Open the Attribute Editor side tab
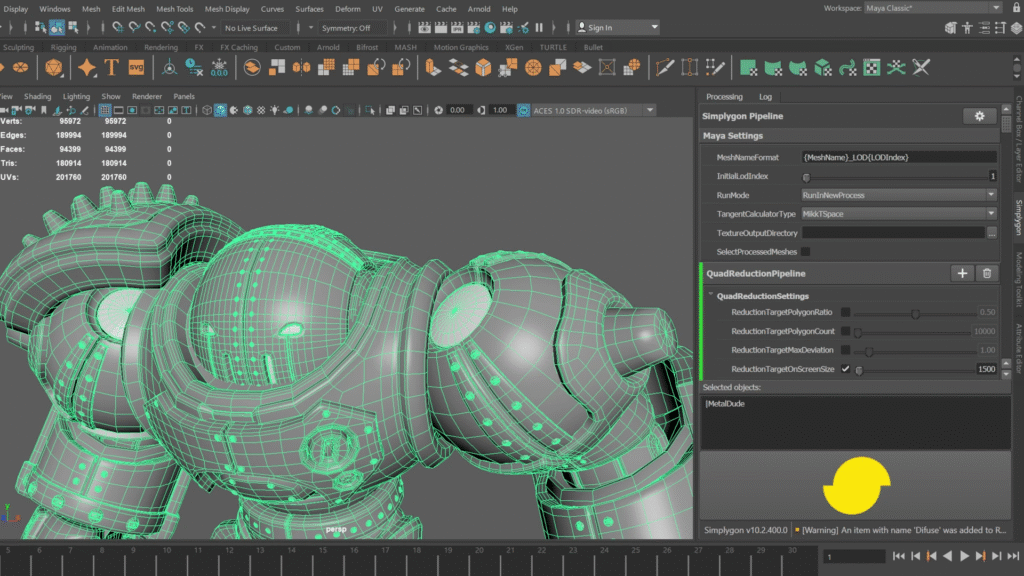Image resolution: width=1024 pixels, height=576 pixels. 1017,347
